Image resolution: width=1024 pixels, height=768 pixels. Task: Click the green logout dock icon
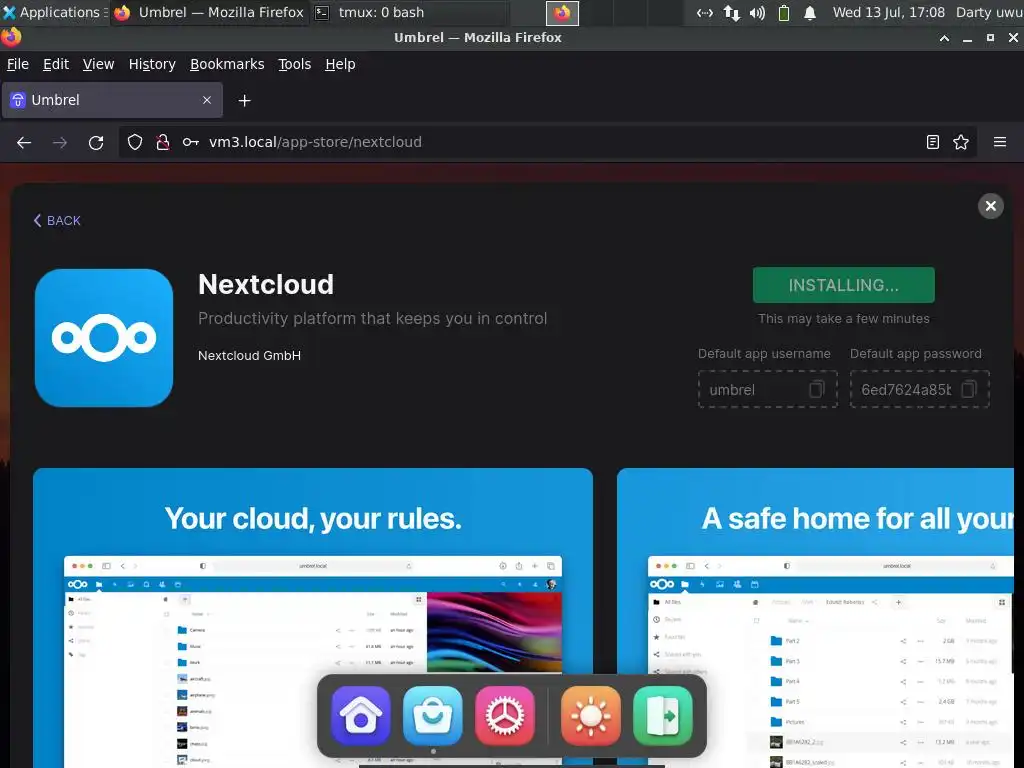[662, 716]
